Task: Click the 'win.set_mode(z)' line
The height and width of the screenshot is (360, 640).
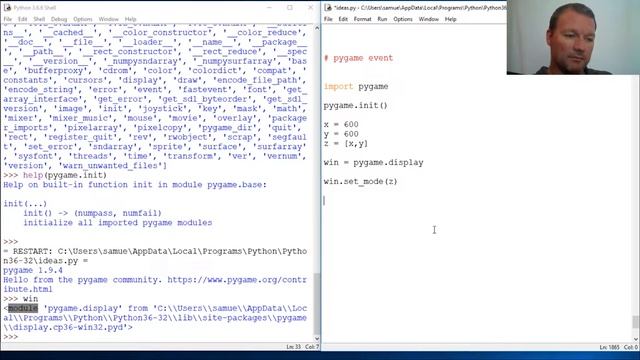Action: (x=360, y=181)
